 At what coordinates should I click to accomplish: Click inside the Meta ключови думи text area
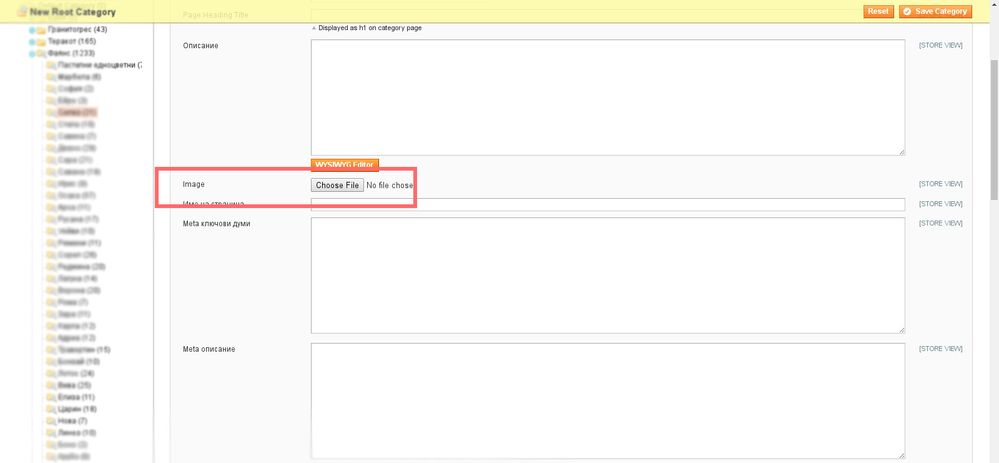[x=608, y=275]
